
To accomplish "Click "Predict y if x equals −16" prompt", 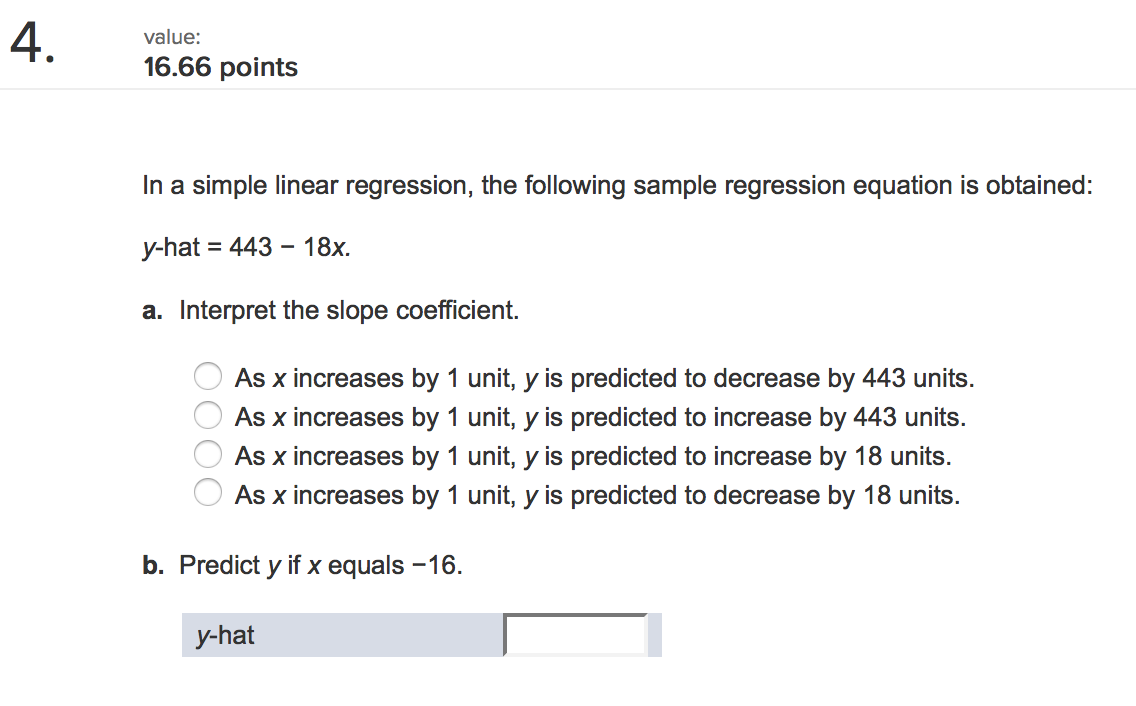I will point(321,565).
